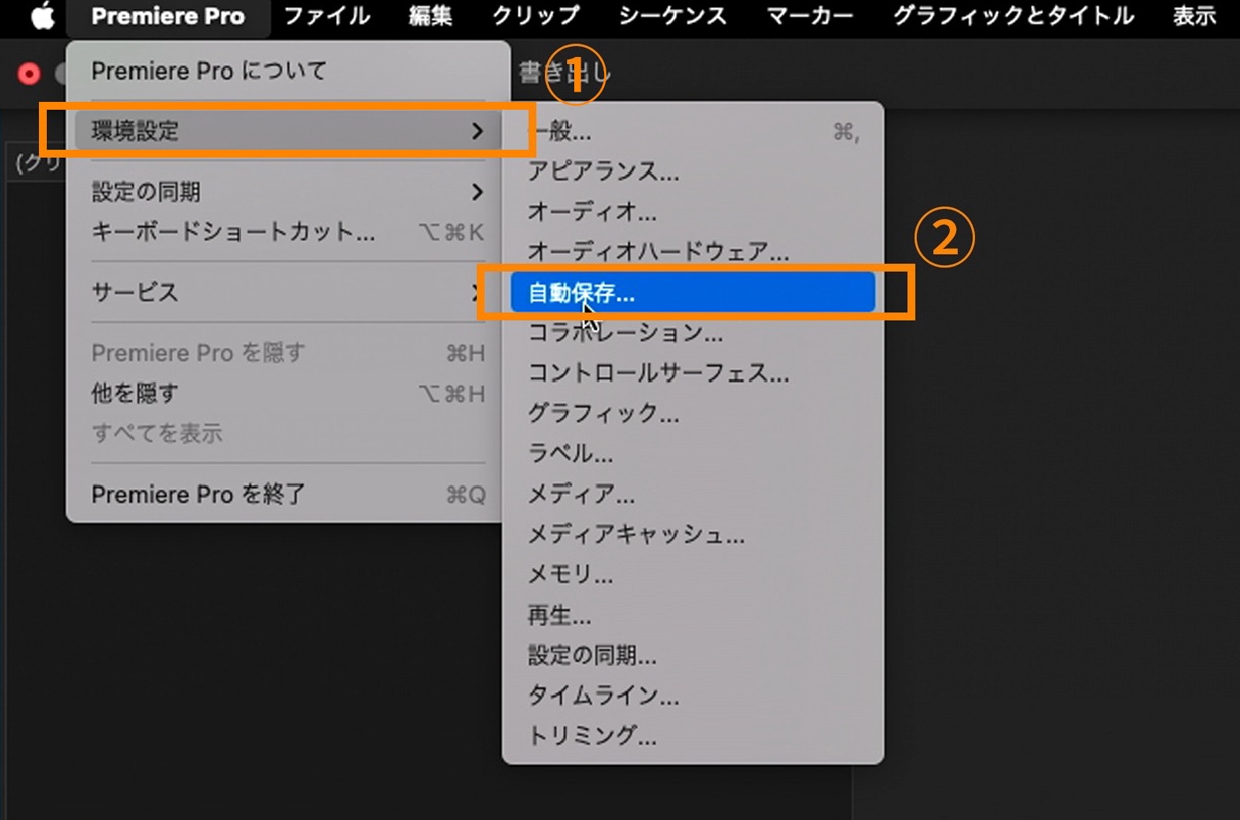Choose すべてを表示 menu item

point(288,434)
